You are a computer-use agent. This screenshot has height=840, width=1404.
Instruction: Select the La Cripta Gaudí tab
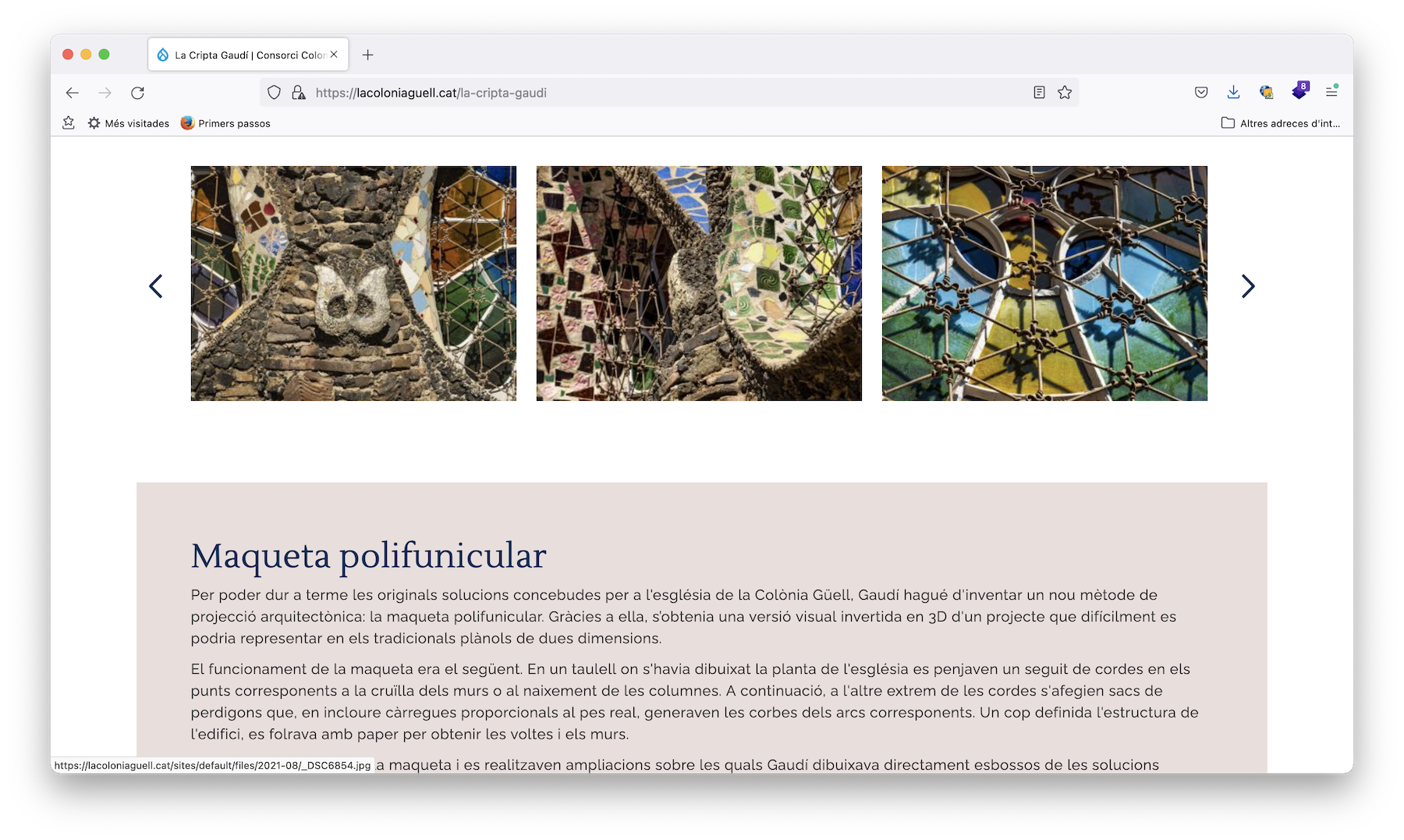click(x=242, y=55)
